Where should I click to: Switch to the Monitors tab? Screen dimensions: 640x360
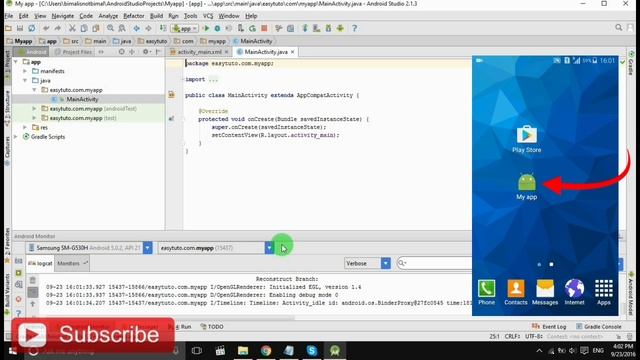(72, 263)
